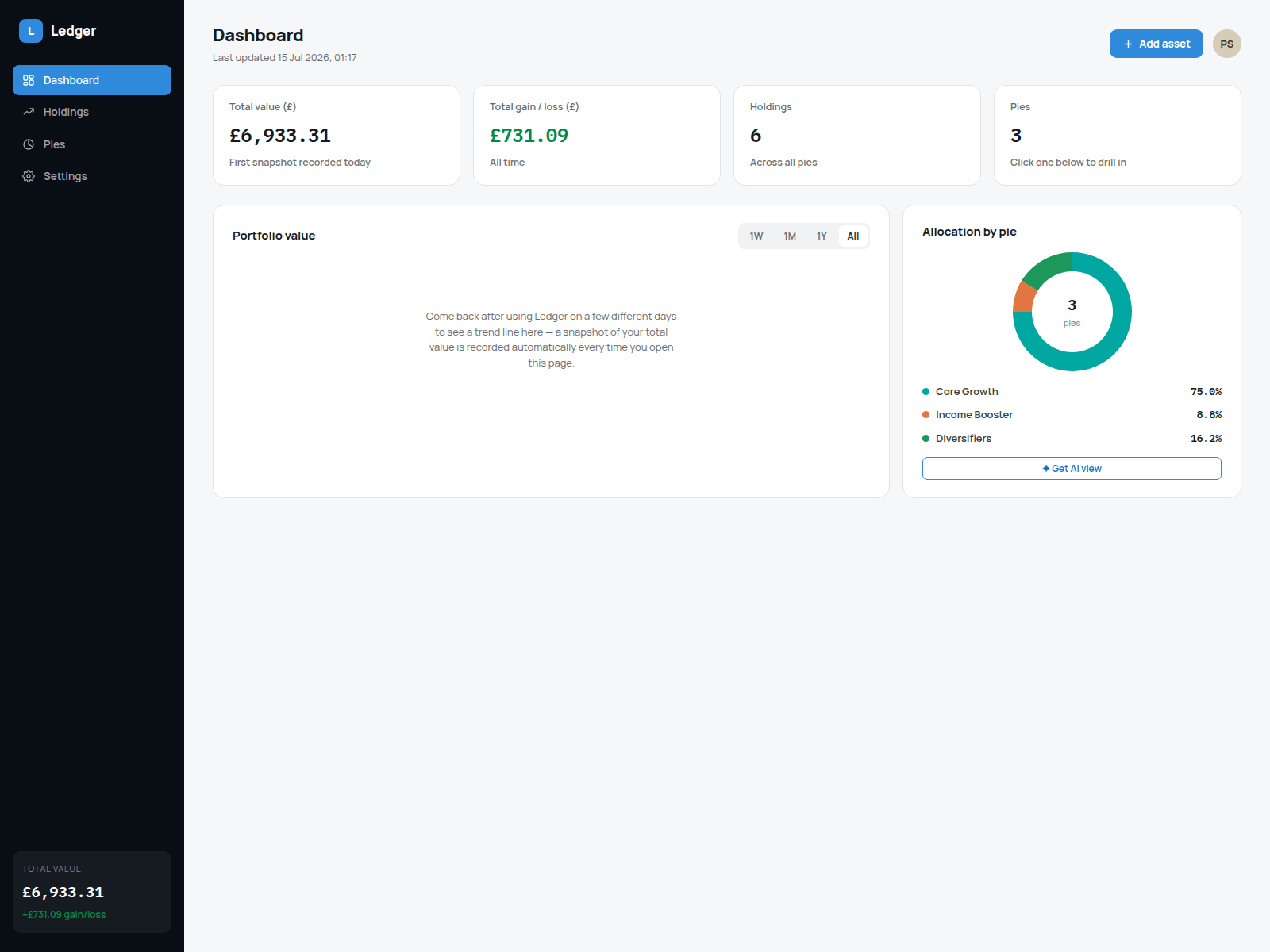Click the Dashboard page heading

coord(258,35)
